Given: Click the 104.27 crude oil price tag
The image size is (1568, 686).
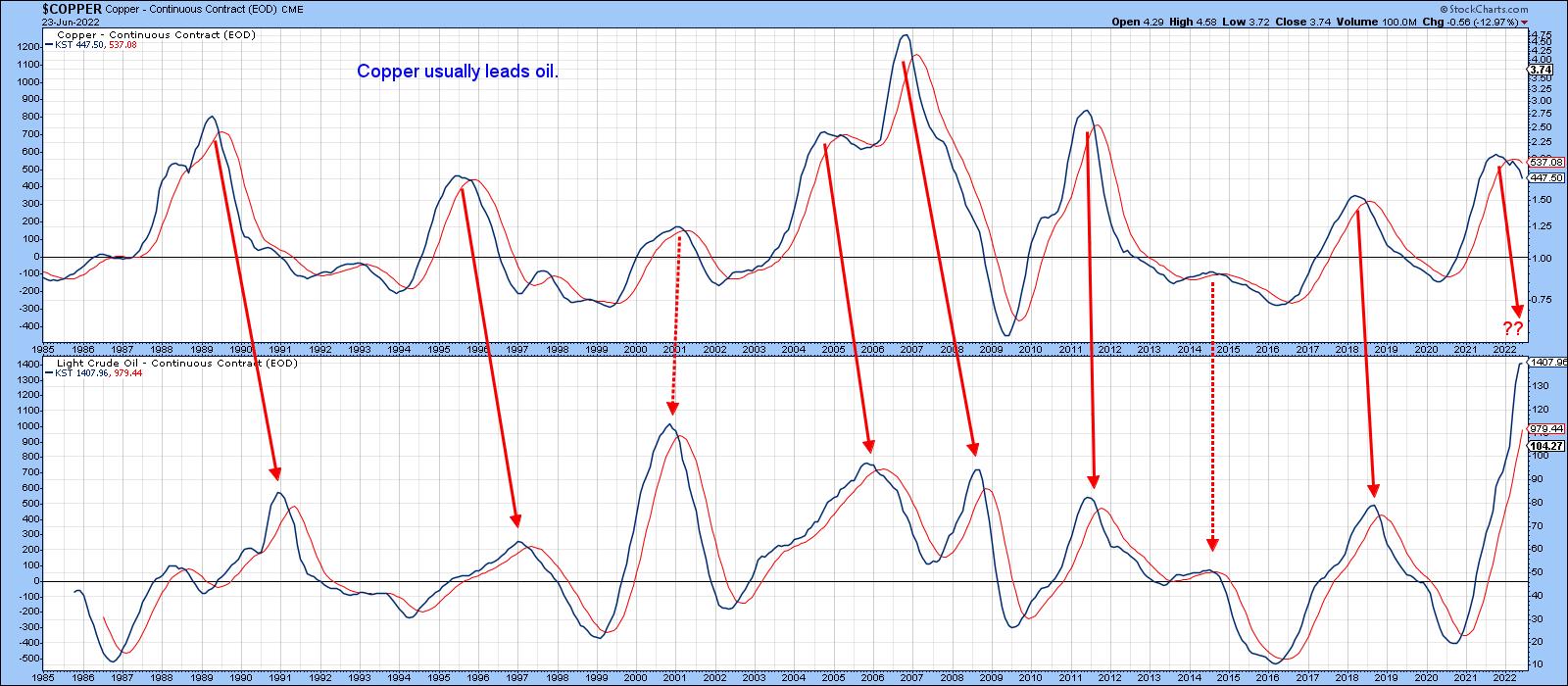Looking at the screenshot, I should point(1544,445).
